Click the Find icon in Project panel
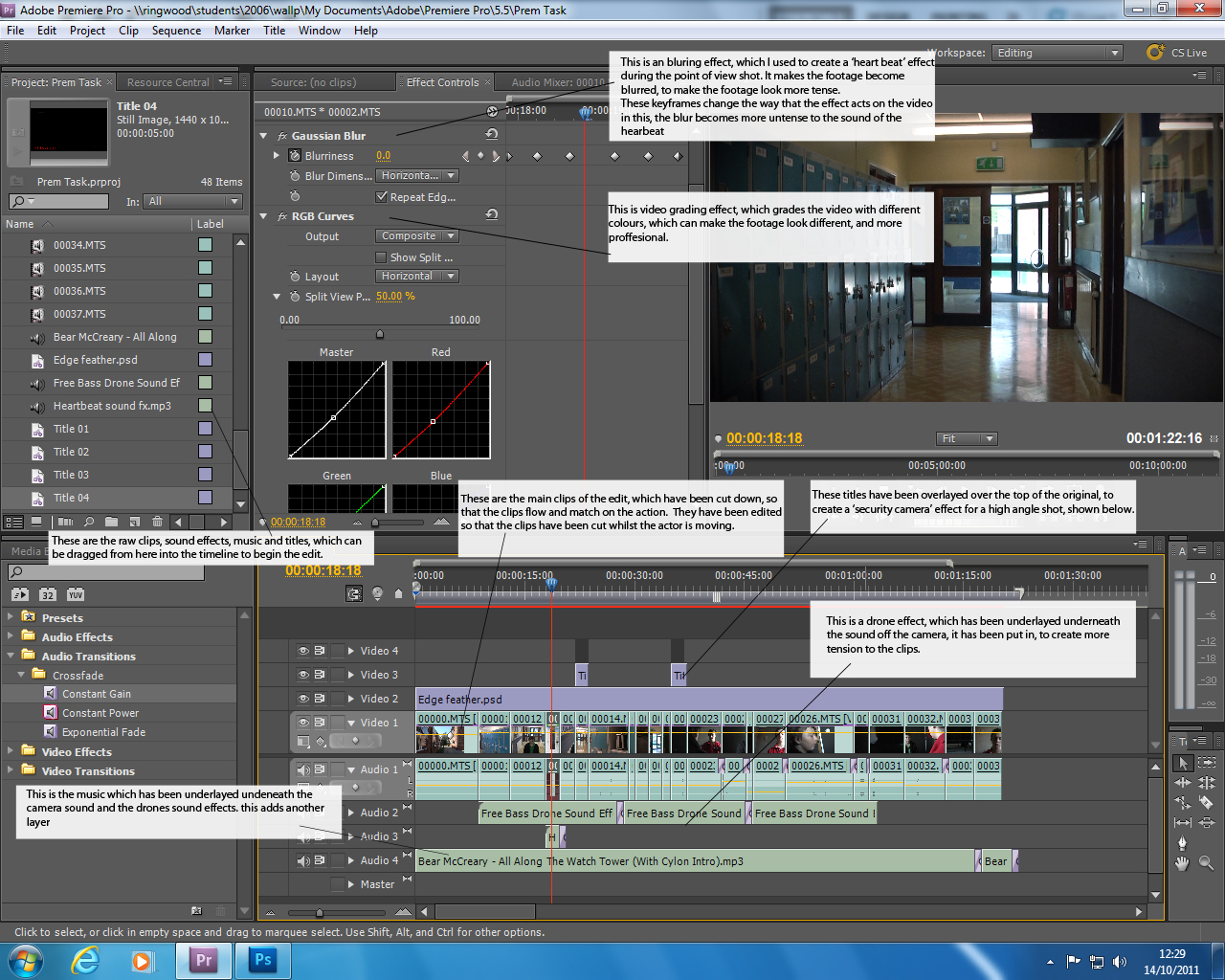Viewport: 1225px width, 980px height. [89, 522]
